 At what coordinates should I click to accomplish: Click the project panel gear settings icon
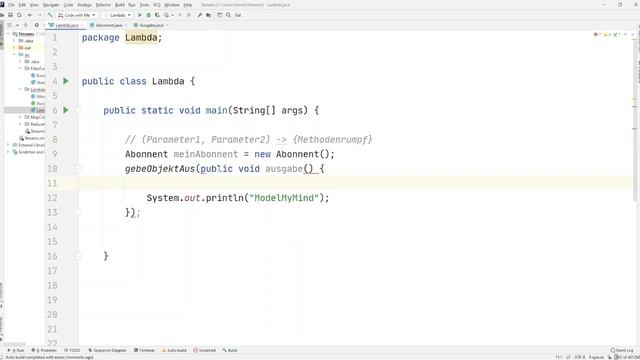tap(36, 25)
